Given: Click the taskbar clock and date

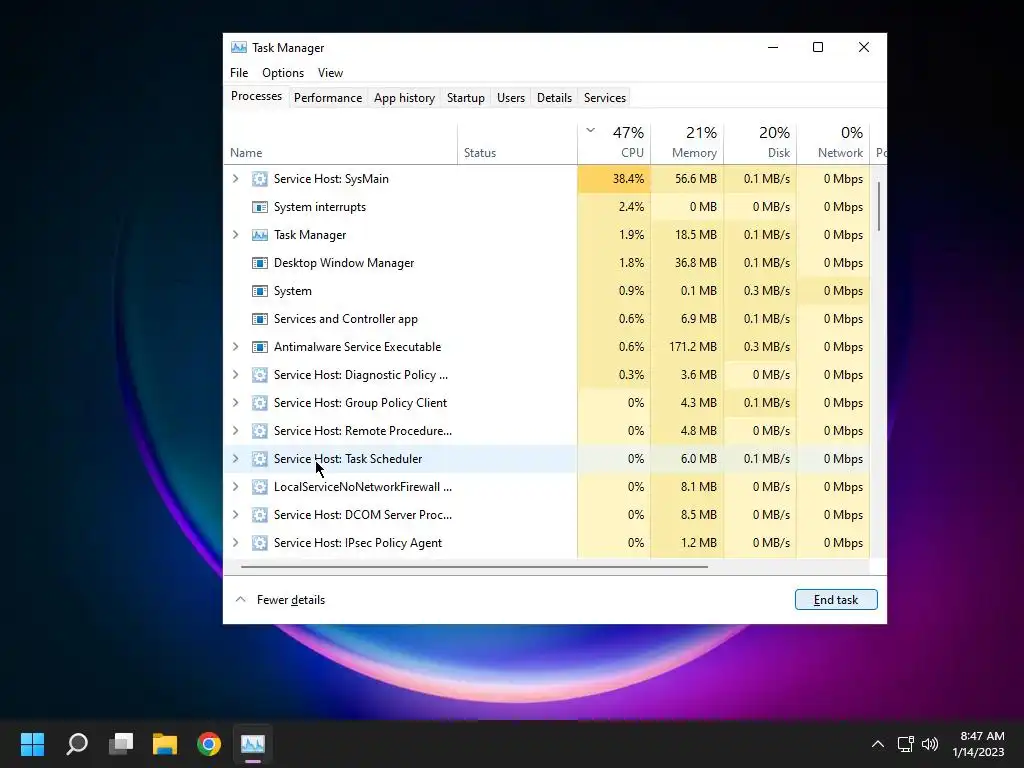Looking at the screenshot, I should pyautogui.click(x=978, y=744).
